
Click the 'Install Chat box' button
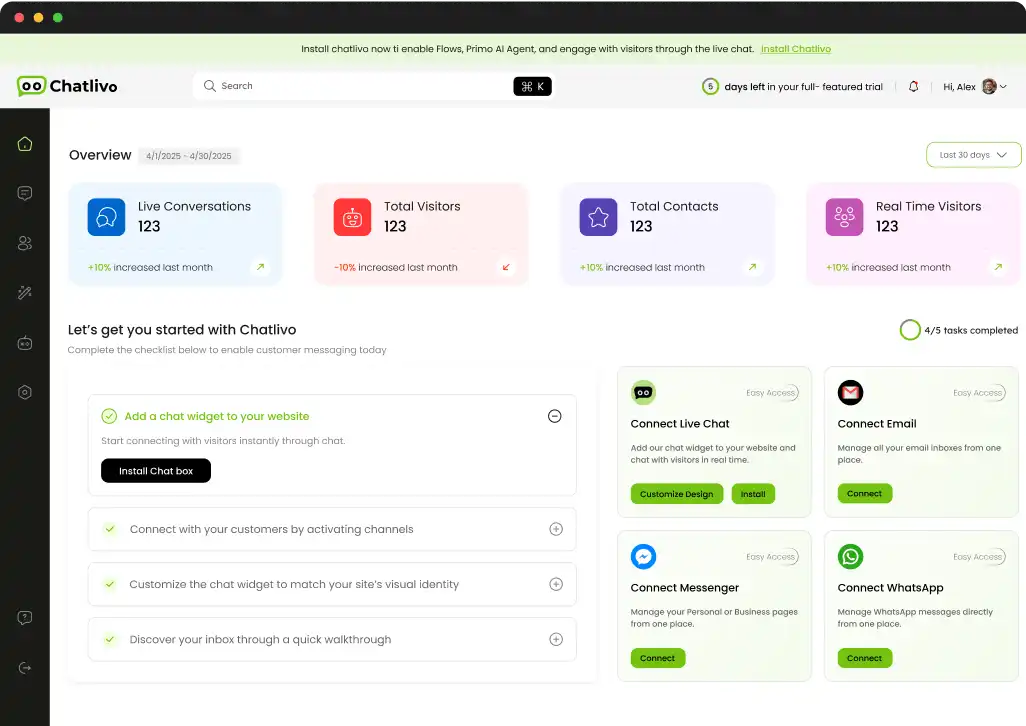click(x=156, y=471)
